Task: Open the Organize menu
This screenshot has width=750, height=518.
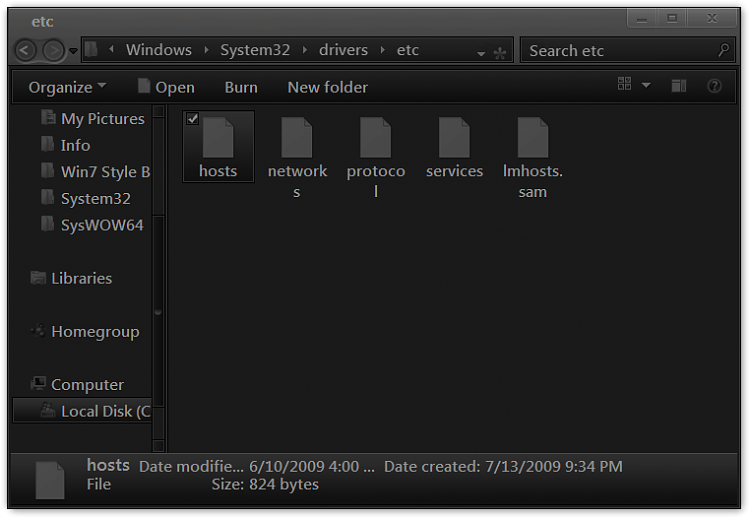Action: tap(67, 87)
